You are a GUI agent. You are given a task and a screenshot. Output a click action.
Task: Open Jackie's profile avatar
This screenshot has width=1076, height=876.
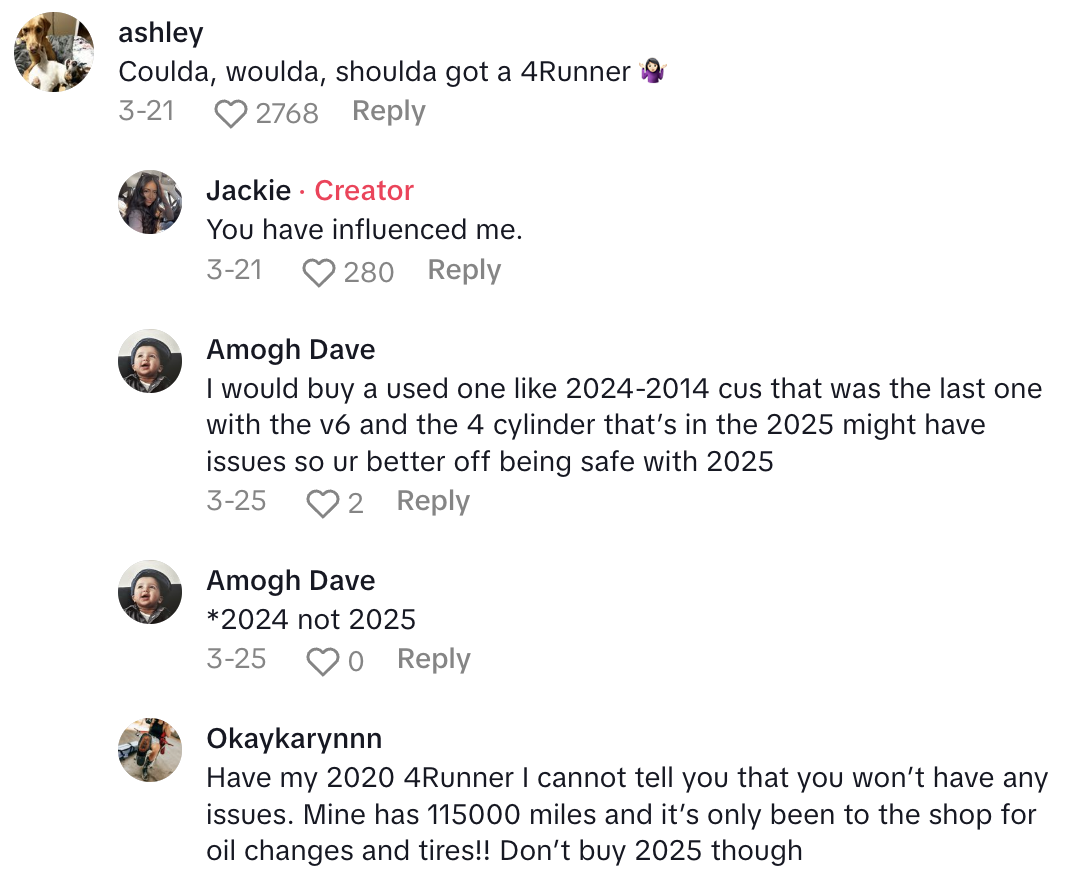pyautogui.click(x=150, y=202)
